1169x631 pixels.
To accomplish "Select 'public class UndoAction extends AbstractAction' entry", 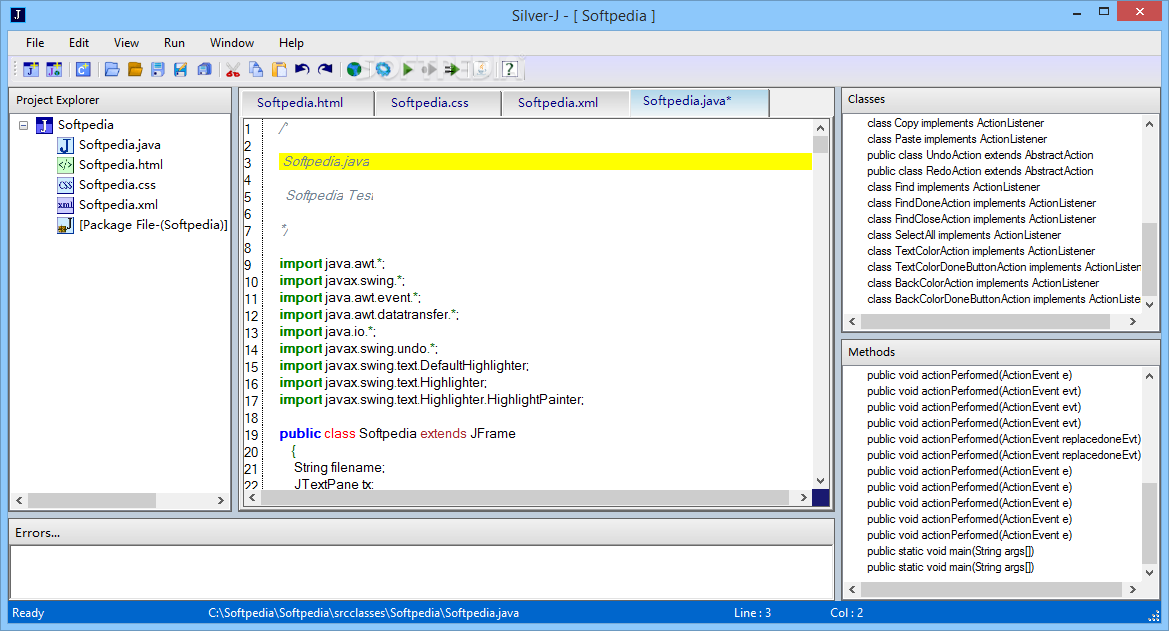I will click(980, 155).
